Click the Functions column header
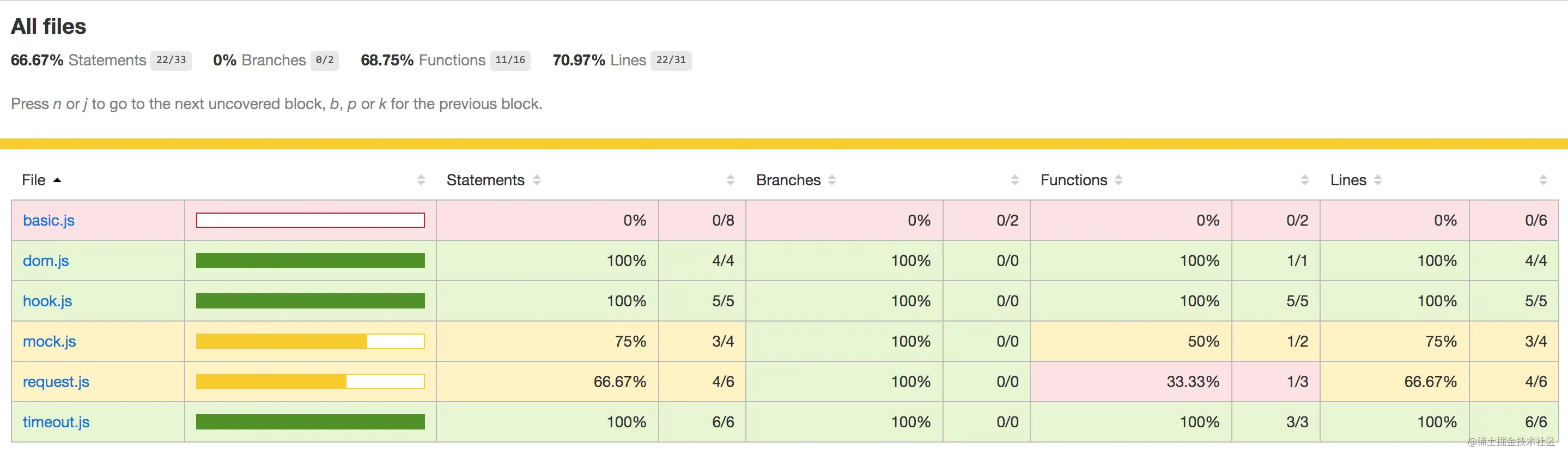This screenshot has height=460, width=1568. point(1074,180)
